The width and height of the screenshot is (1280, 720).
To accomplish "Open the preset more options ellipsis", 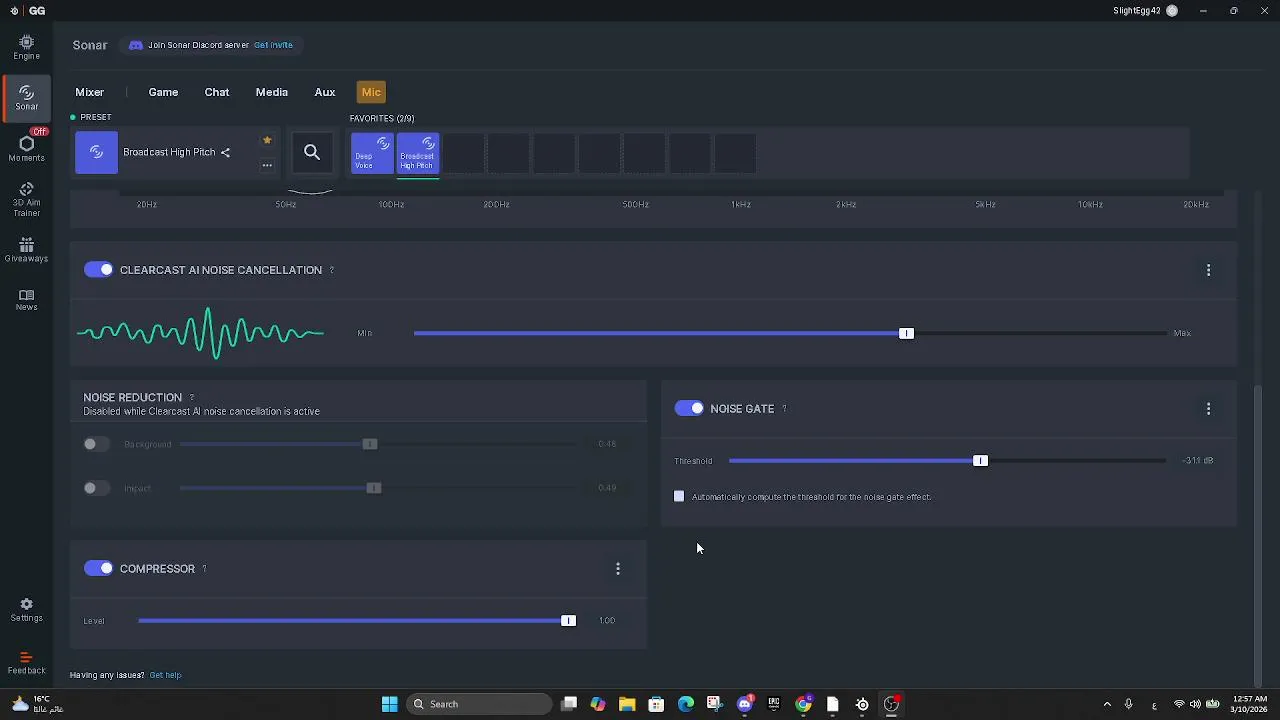I will [x=267, y=165].
